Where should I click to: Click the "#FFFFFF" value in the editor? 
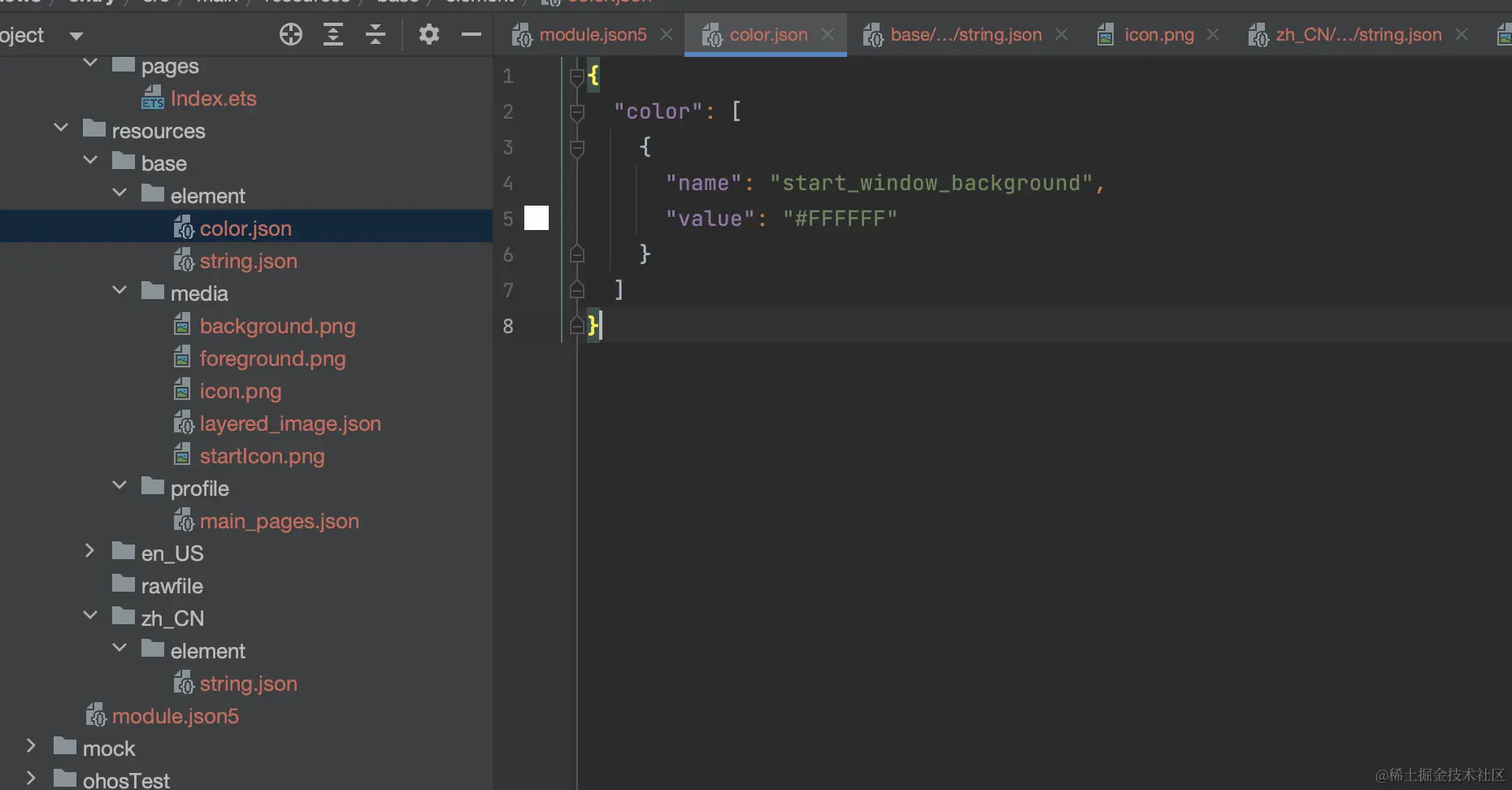tap(841, 219)
